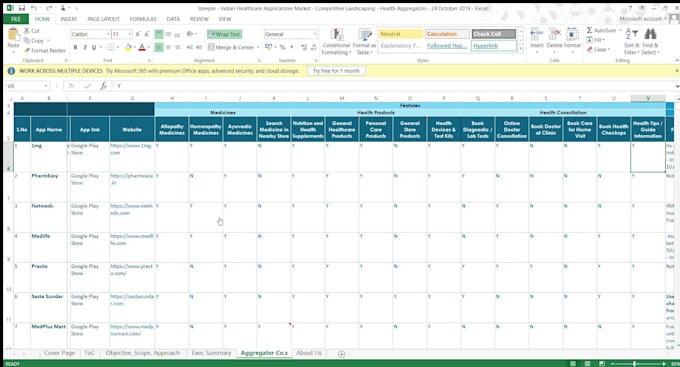Open the Exec Summary sheet
Screen dimensions: 680x367
[211, 353]
